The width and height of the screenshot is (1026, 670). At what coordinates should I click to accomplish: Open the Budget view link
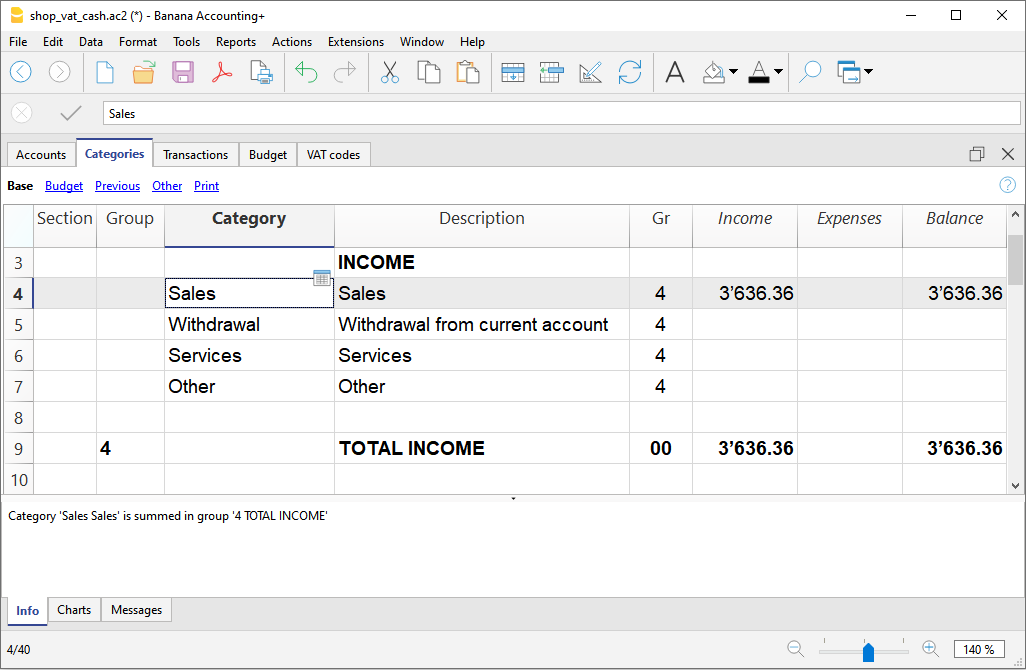[x=63, y=186]
